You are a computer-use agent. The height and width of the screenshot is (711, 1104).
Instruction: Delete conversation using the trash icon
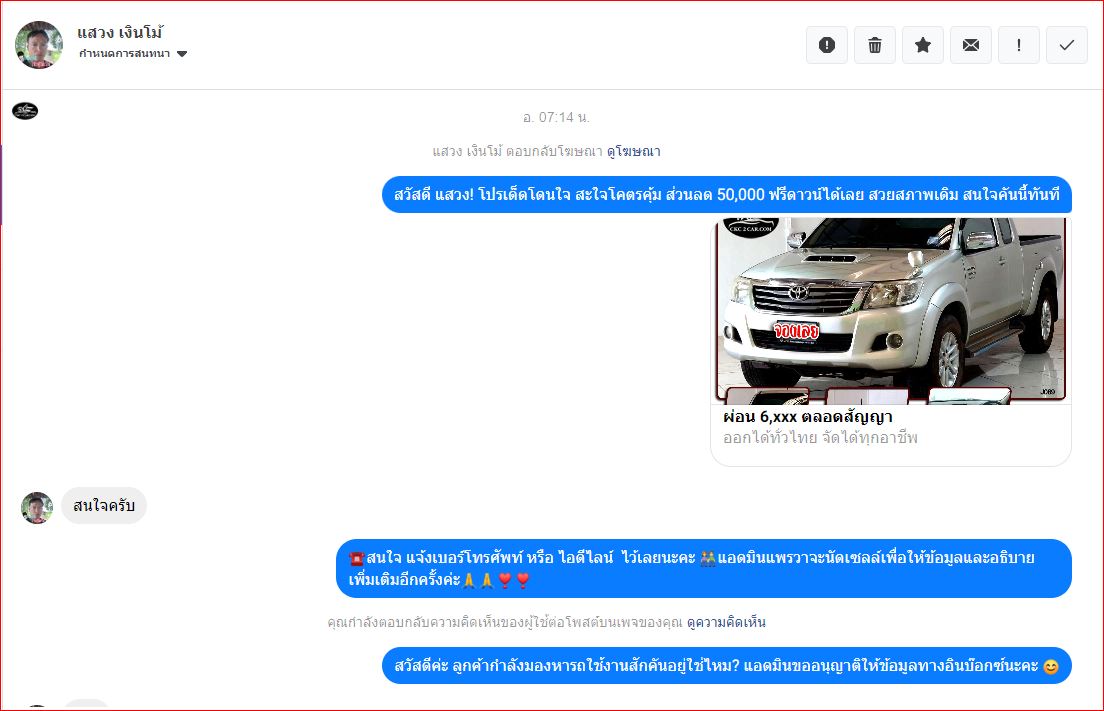[875, 45]
